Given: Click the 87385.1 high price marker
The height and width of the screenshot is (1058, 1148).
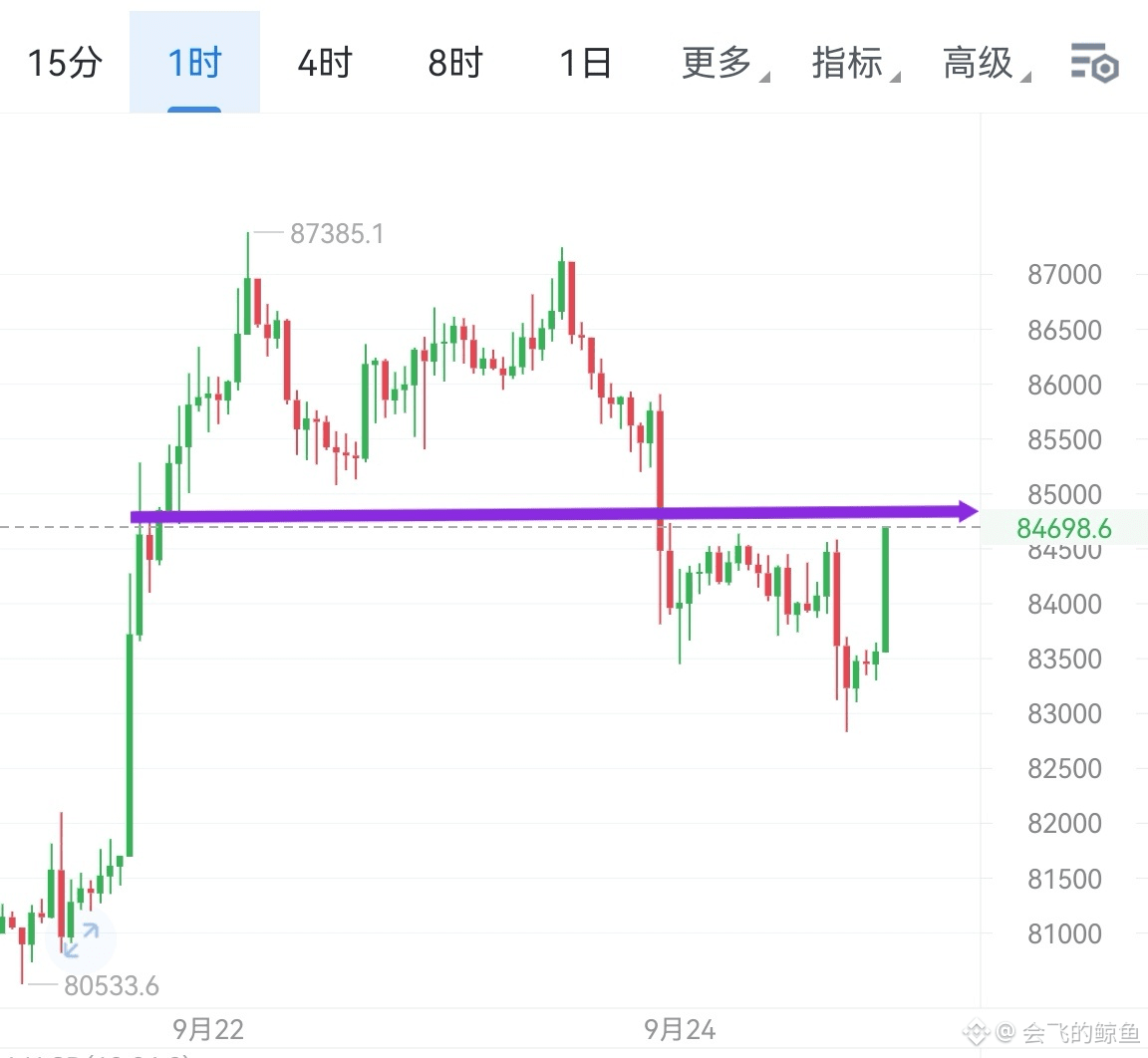Looking at the screenshot, I should (x=337, y=234).
